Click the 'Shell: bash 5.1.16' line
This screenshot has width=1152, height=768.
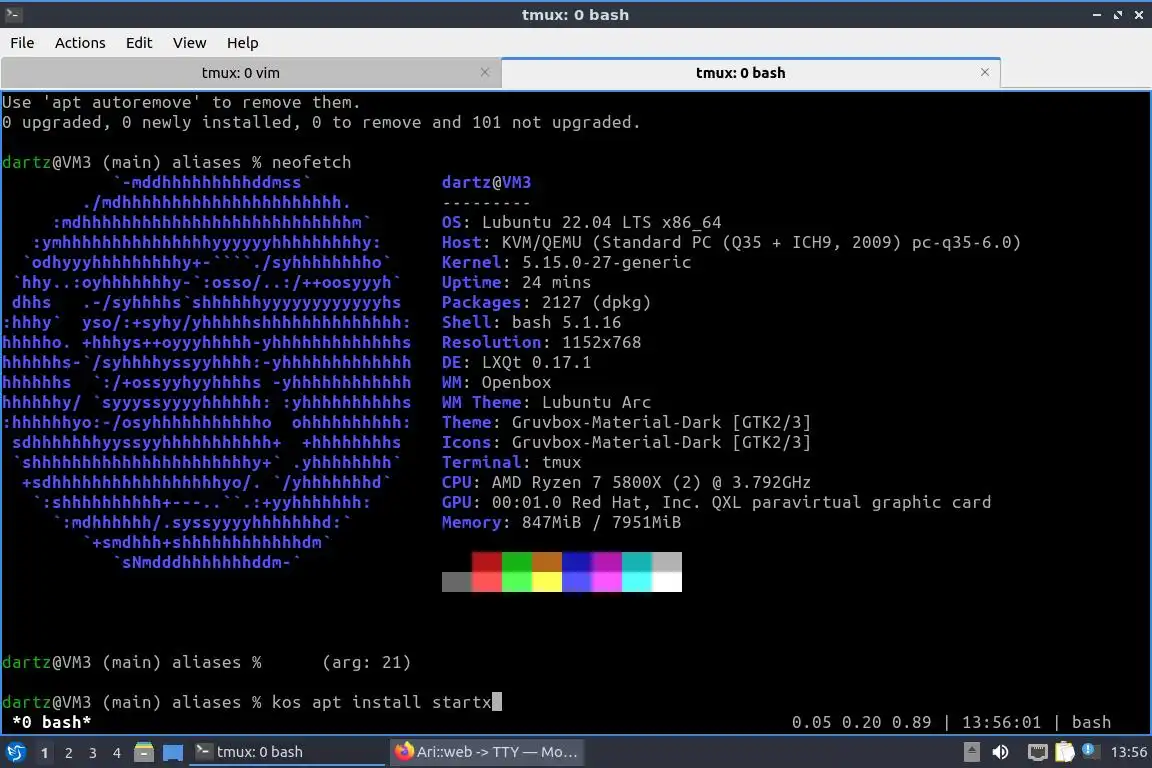click(x=531, y=323)
